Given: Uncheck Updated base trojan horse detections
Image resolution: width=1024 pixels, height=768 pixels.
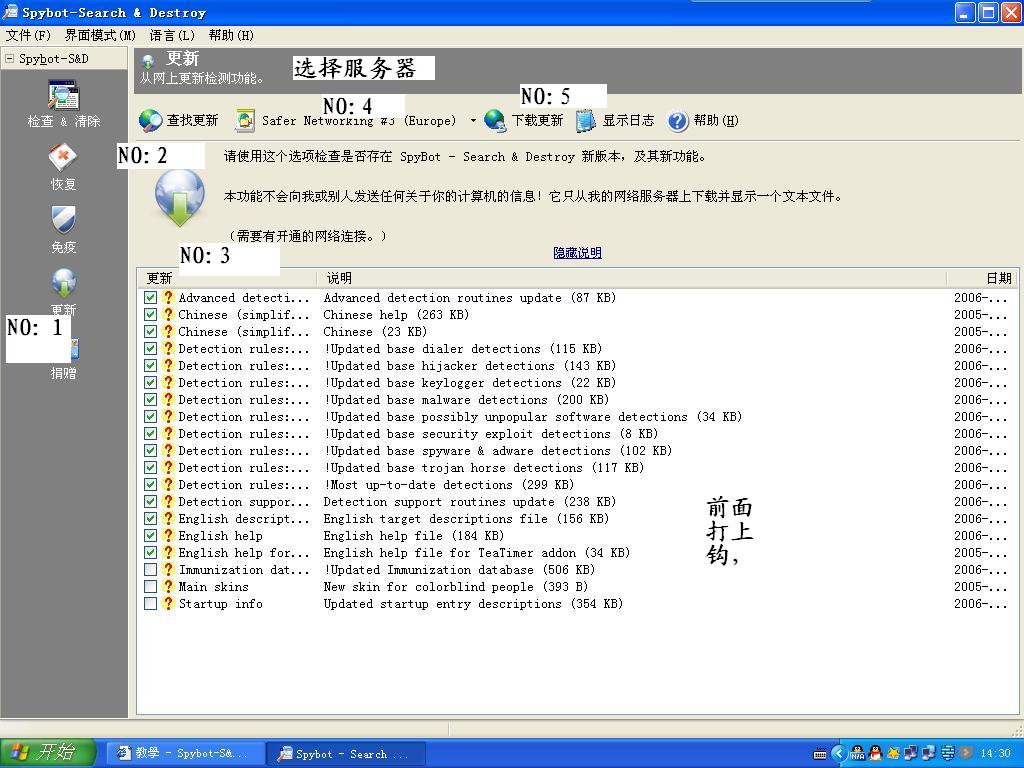Looking at the screenshot, I should pos(150,468).
